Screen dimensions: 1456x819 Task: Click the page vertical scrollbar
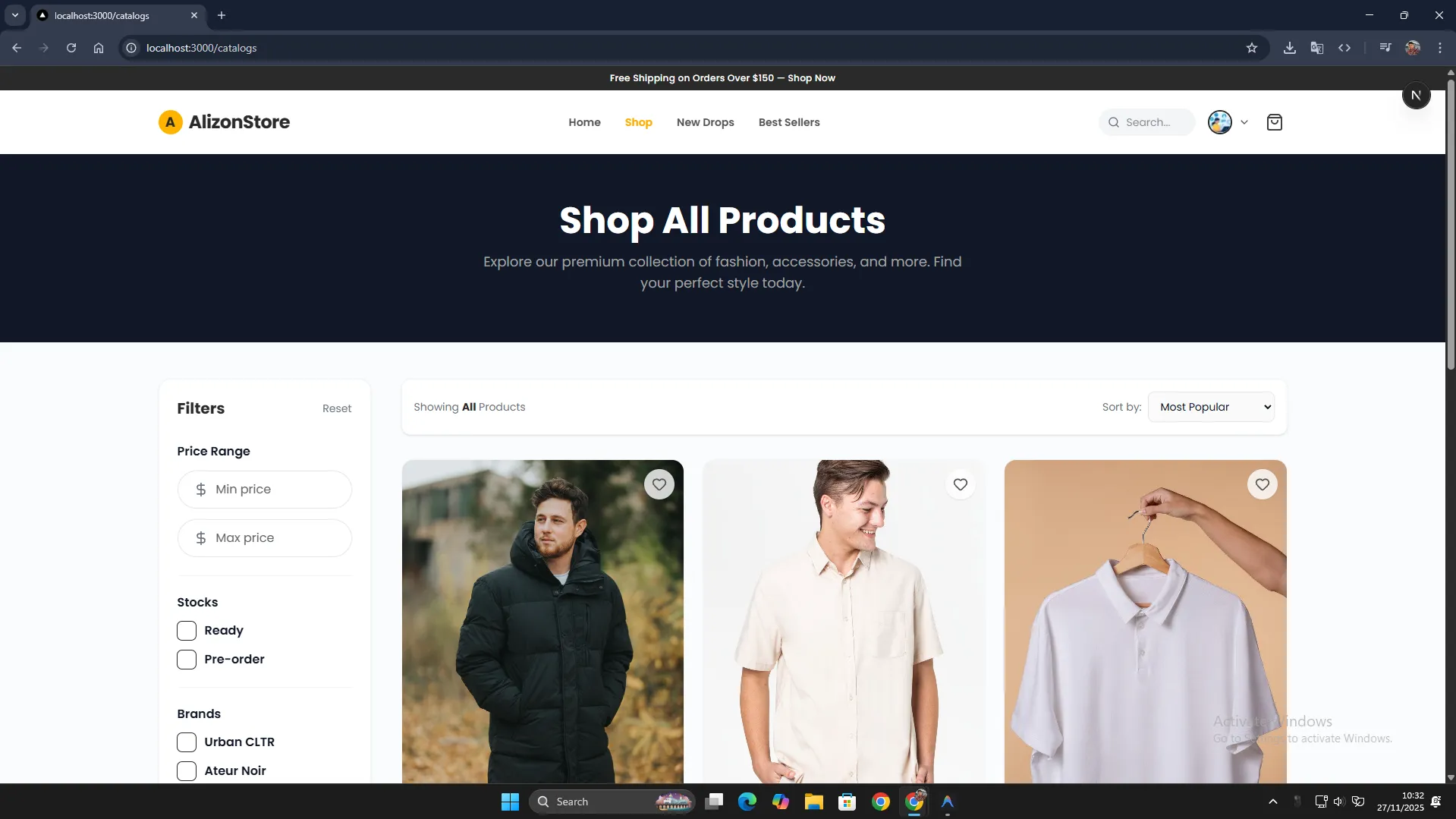click(1450, 228)
